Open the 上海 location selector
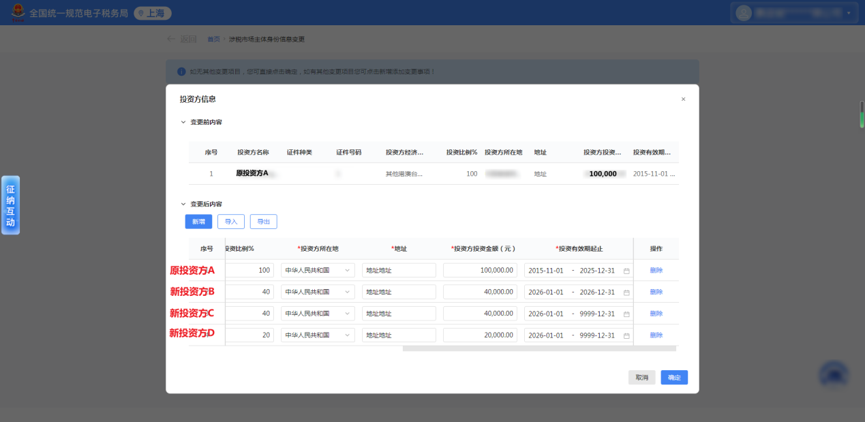The image size is (865, 422). point(153,13)
